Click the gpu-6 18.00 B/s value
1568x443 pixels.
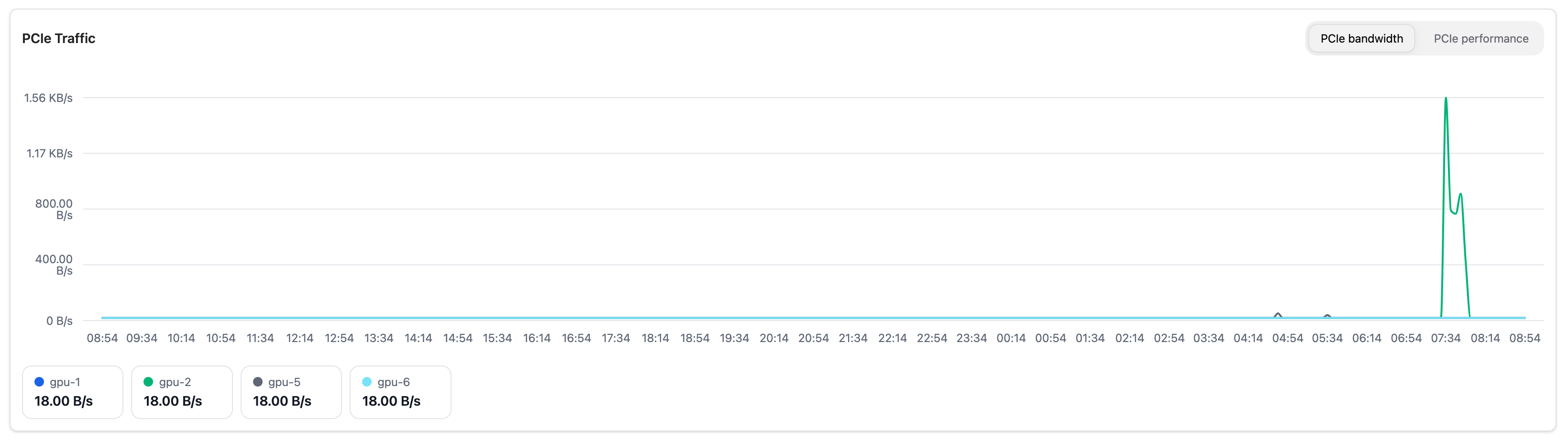[x=391, y=401]
